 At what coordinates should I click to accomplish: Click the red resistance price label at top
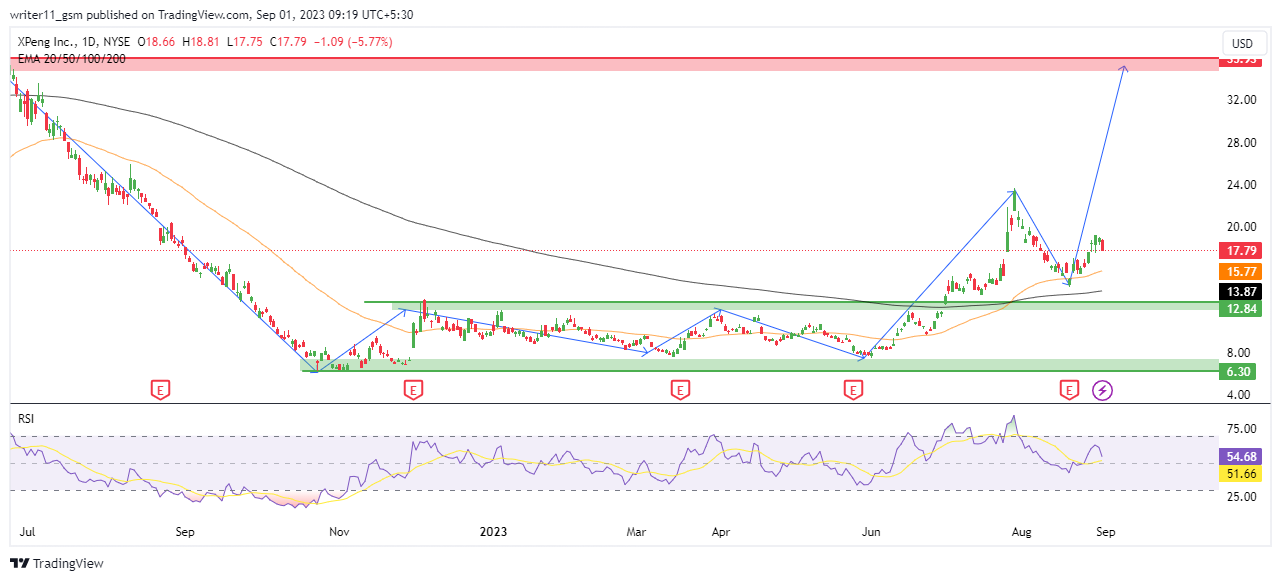(1239, 62)
